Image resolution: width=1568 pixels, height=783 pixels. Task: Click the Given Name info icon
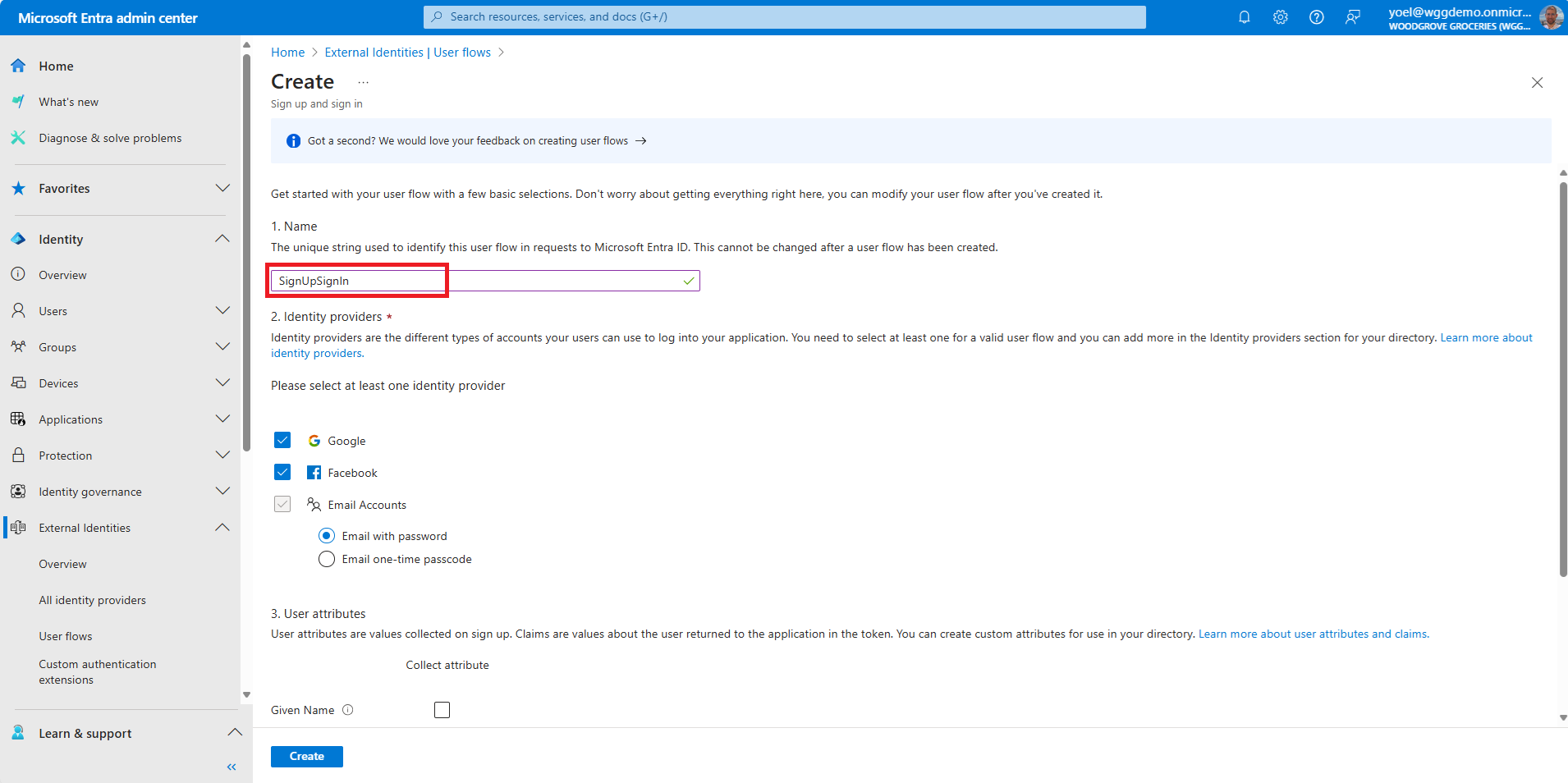[348, 710]
